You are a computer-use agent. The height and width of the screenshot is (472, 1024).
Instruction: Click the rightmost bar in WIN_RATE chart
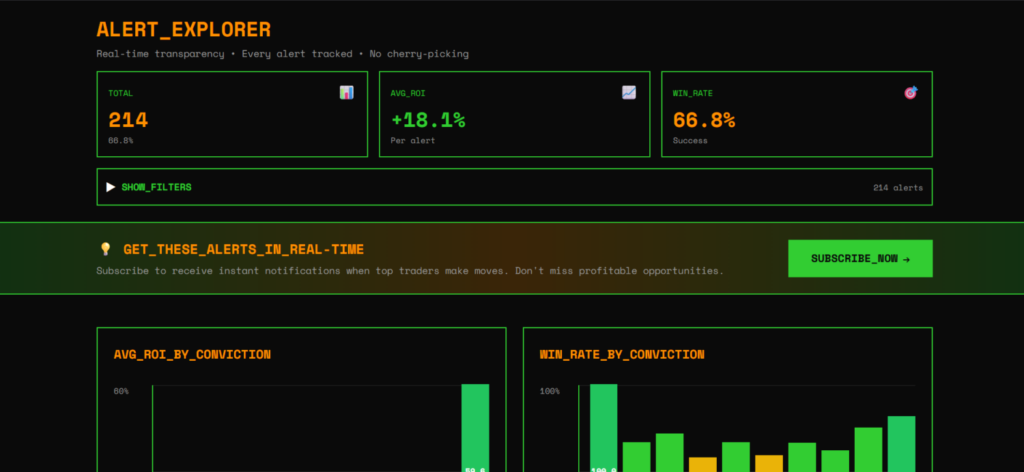click(901, 444)
